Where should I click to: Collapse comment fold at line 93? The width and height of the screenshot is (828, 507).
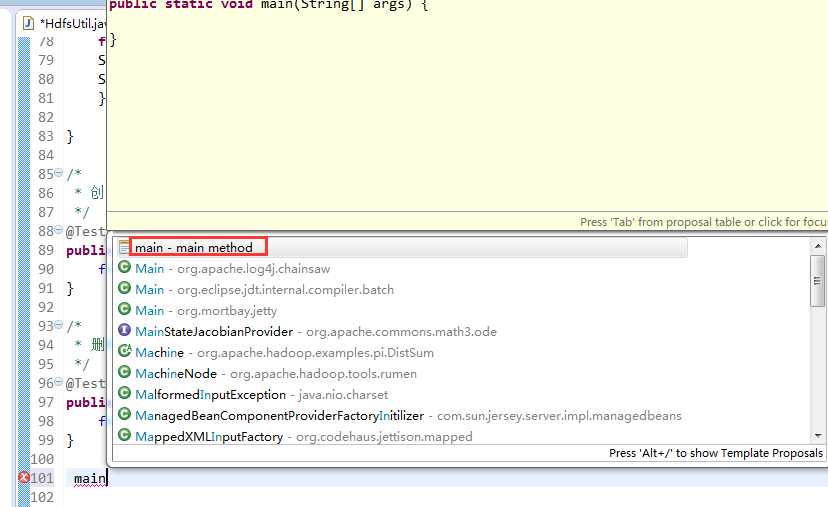click(59, 324)
